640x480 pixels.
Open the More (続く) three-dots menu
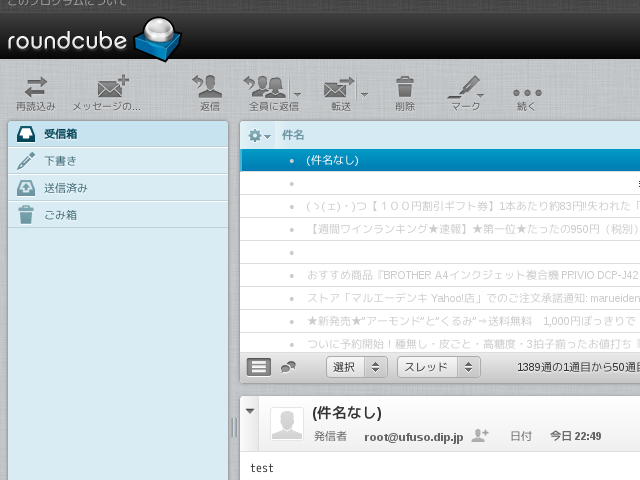[526, 88]
